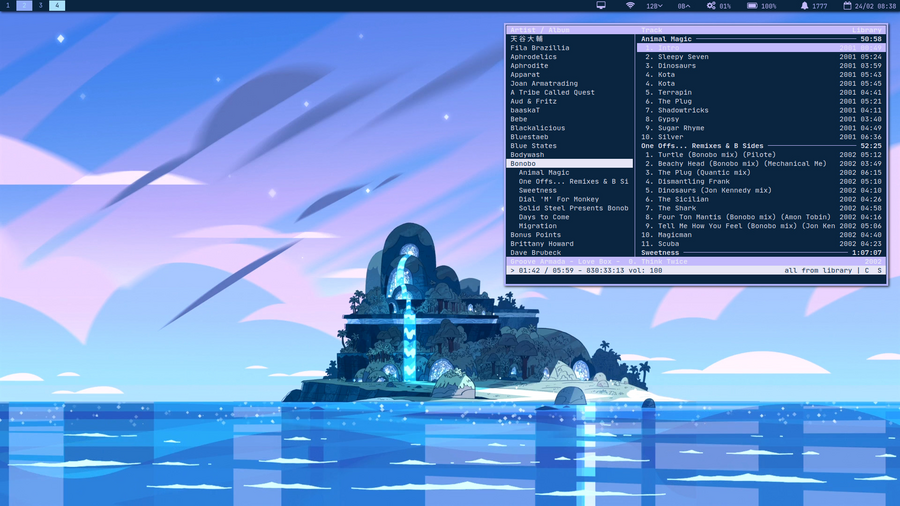
Task: Switch to workspace 4
Action: point(57,6)
